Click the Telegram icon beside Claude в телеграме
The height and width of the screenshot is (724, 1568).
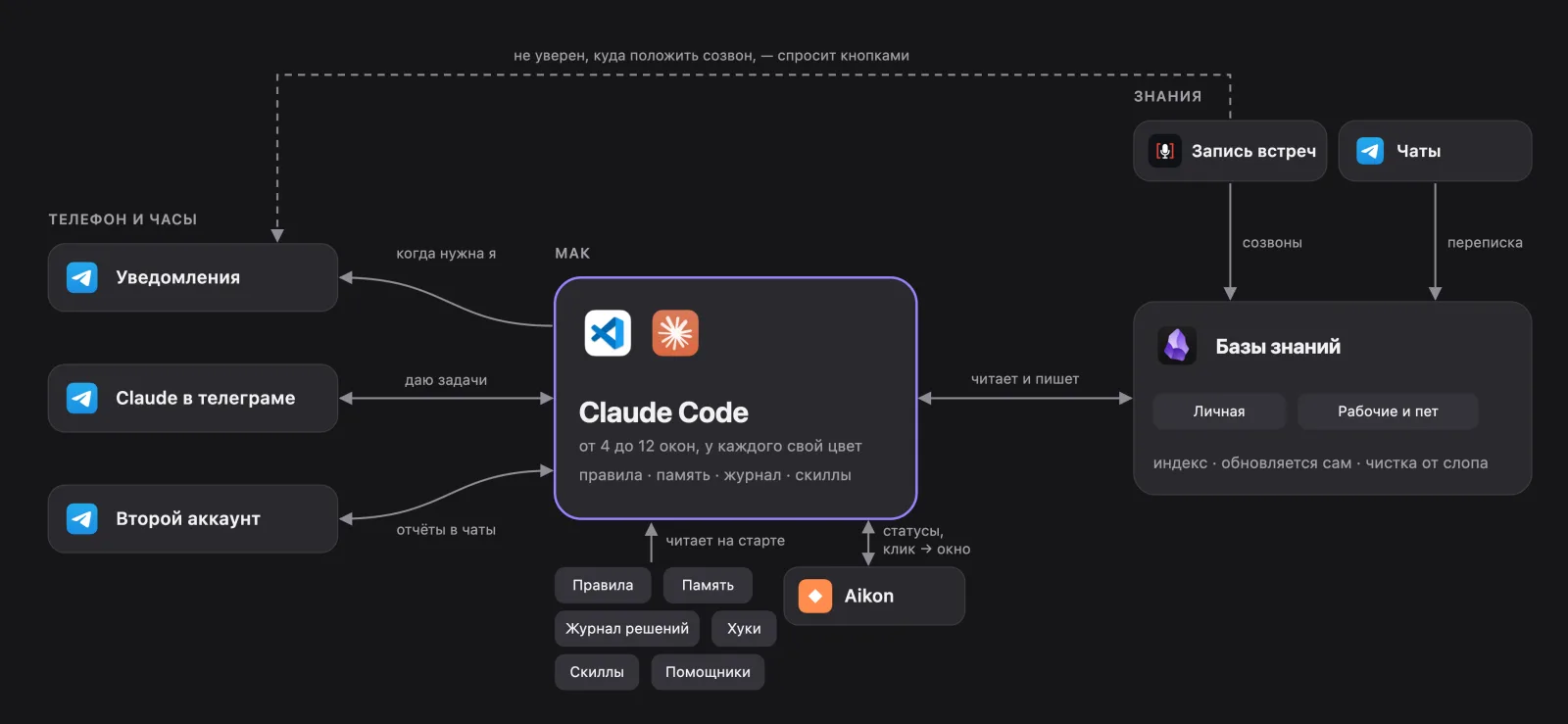click(x=82, y=398)
